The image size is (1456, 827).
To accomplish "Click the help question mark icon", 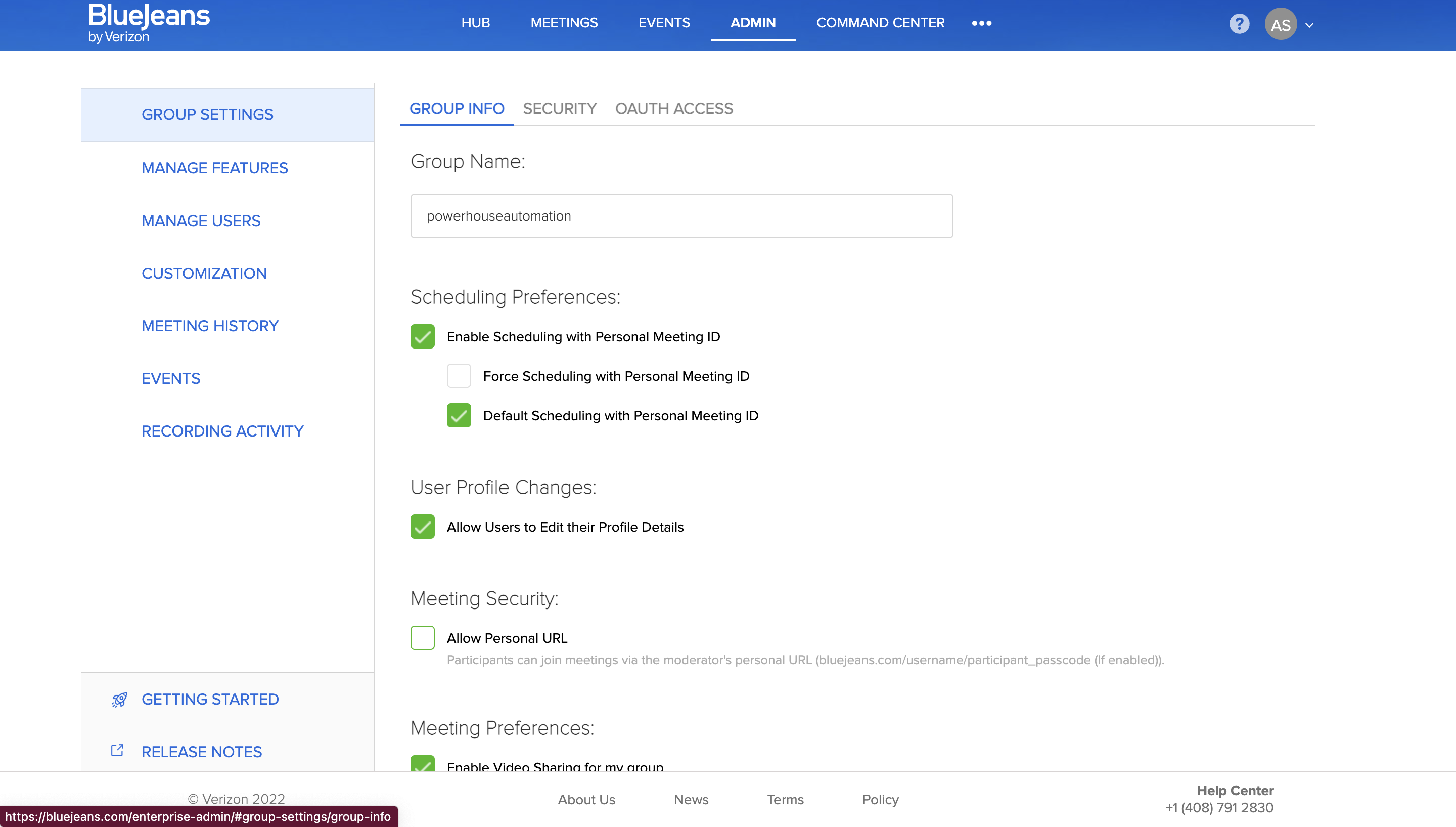I will (1239, 24).
